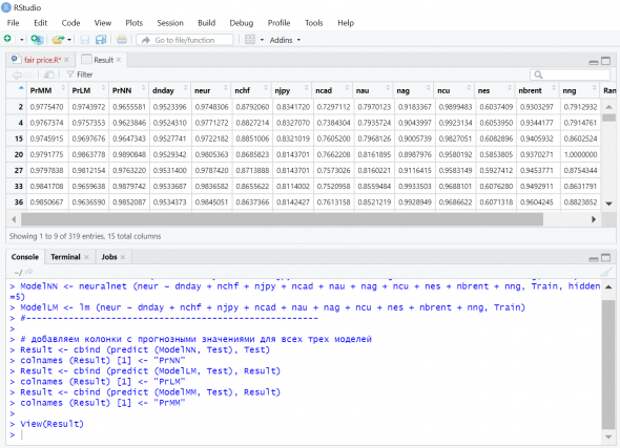Open the Debug menu
The height and width of the screenshot is (448, 620).
tap(241, 23)
